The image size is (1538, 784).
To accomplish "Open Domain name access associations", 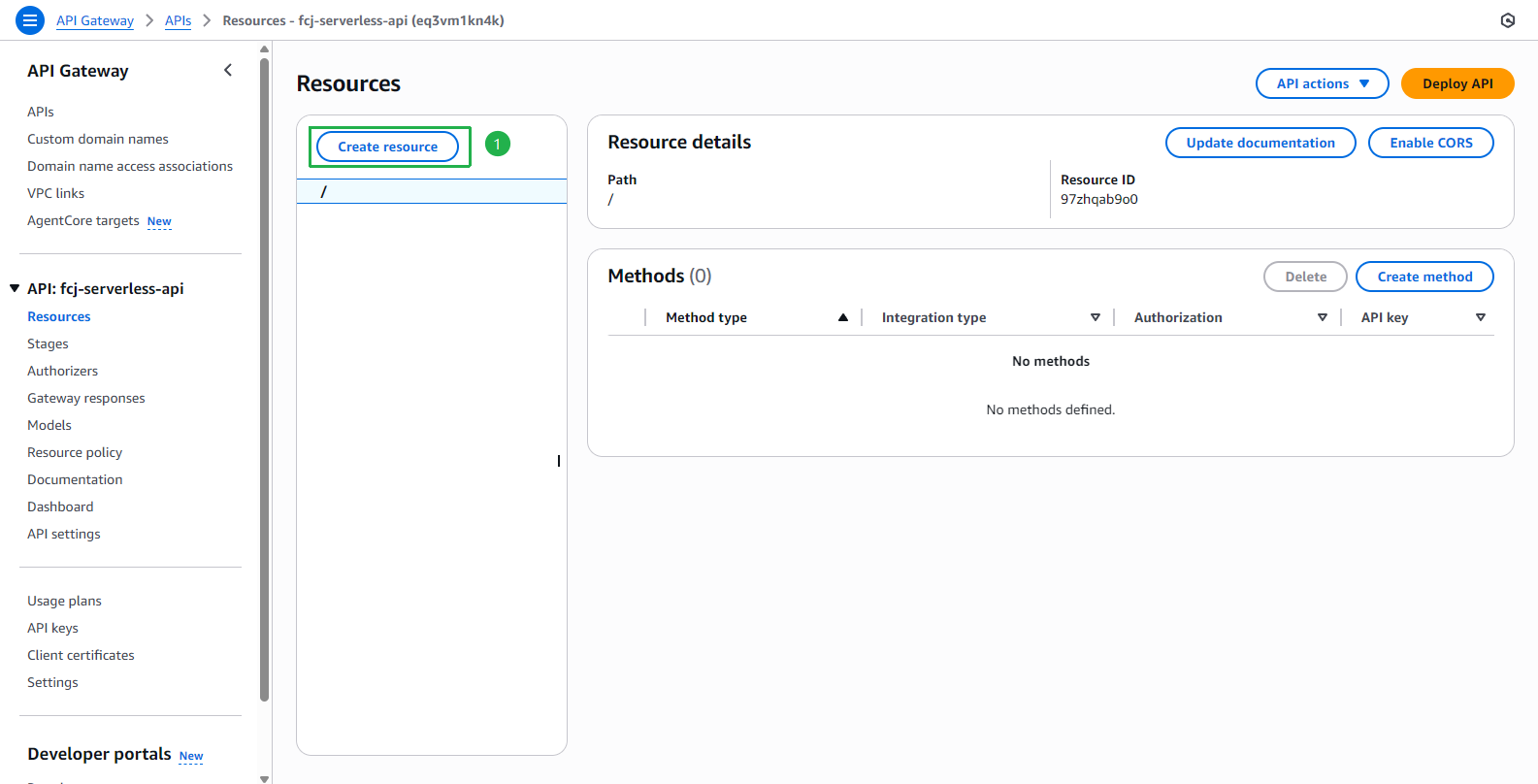I will coord(130,166).
